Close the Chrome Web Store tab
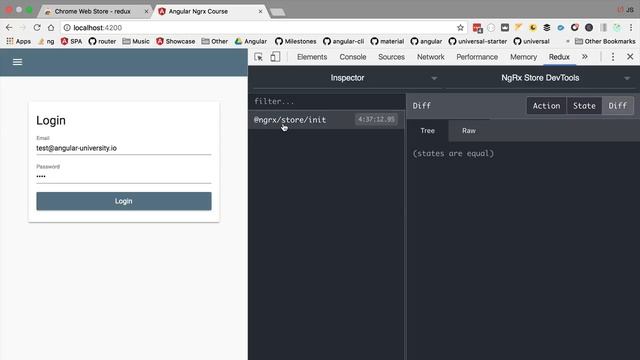 point(146,11)
